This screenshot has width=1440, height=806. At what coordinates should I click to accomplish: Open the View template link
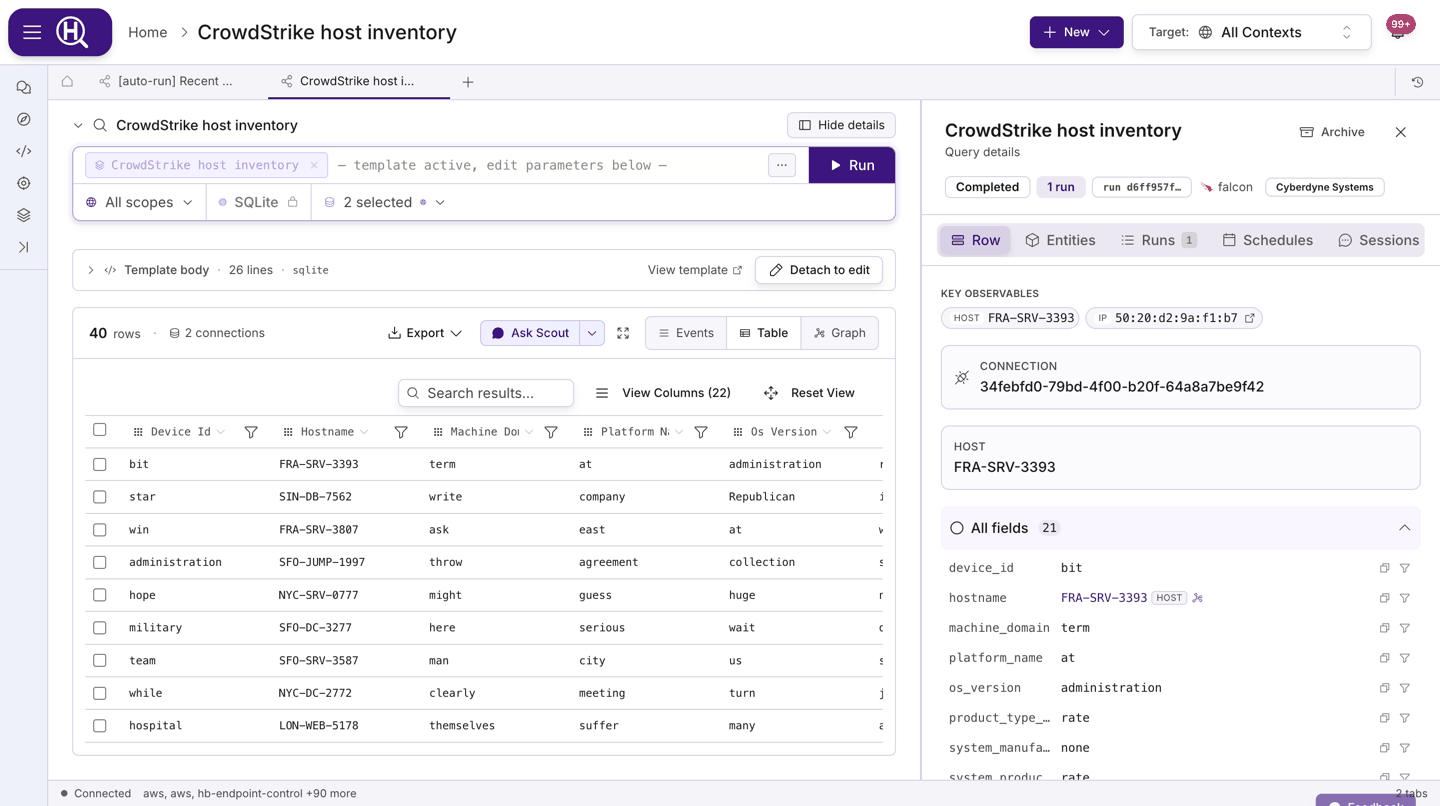coord(695,270)
